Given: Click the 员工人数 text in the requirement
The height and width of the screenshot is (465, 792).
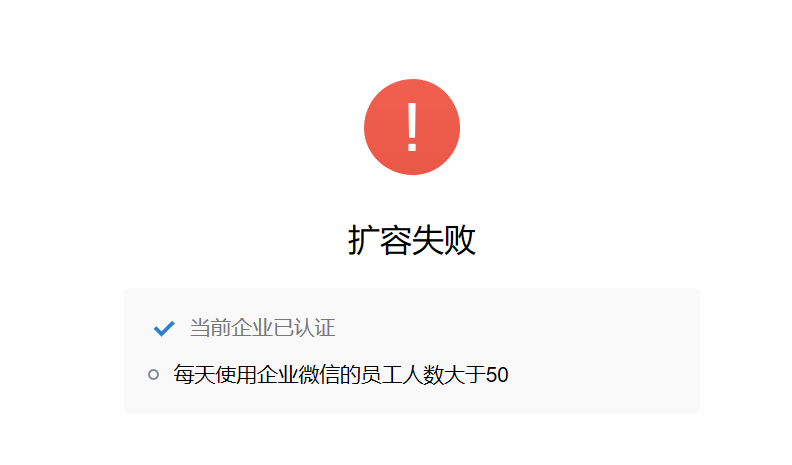Looking at the screenshot, I should point(402,375).
